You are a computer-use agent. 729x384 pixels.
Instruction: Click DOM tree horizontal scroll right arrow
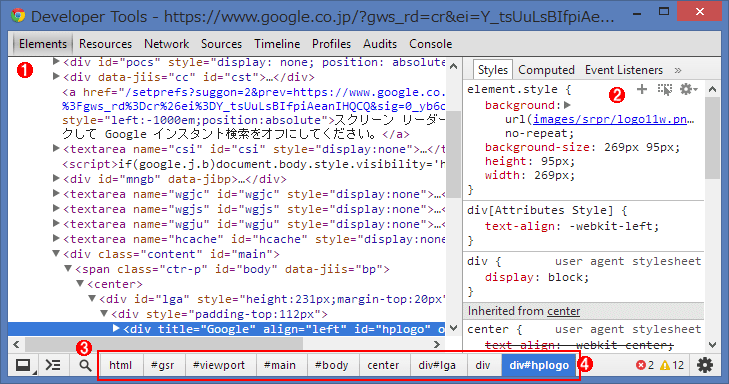(436, 344)
